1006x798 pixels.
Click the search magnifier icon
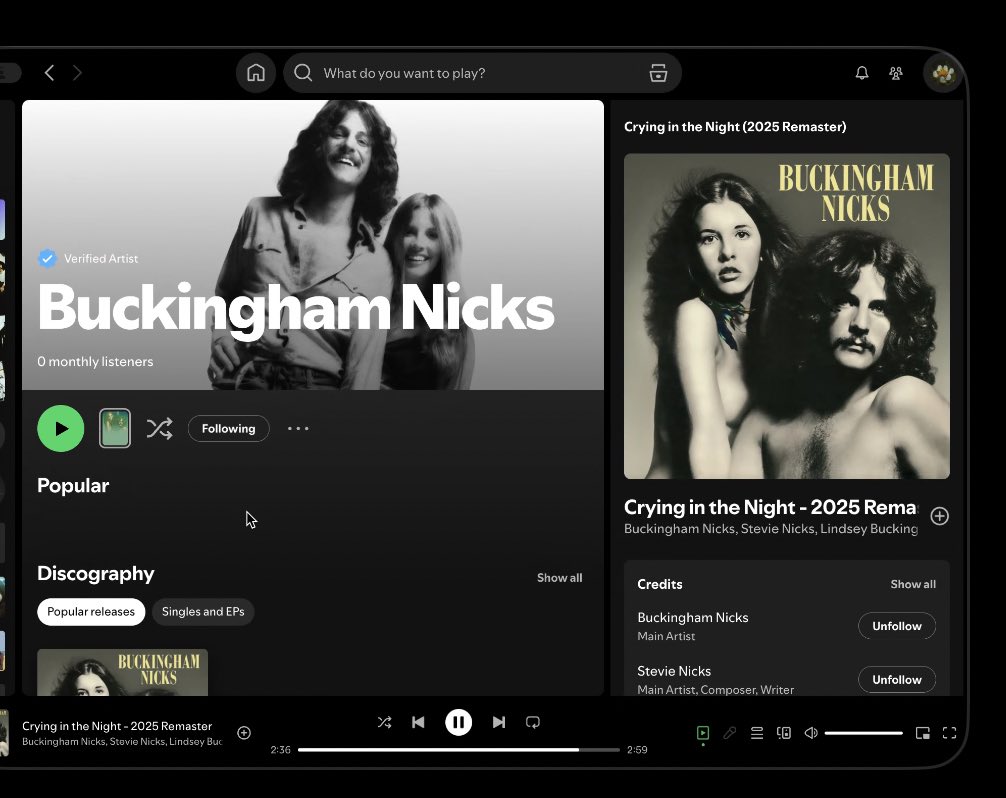coord(303,73)
